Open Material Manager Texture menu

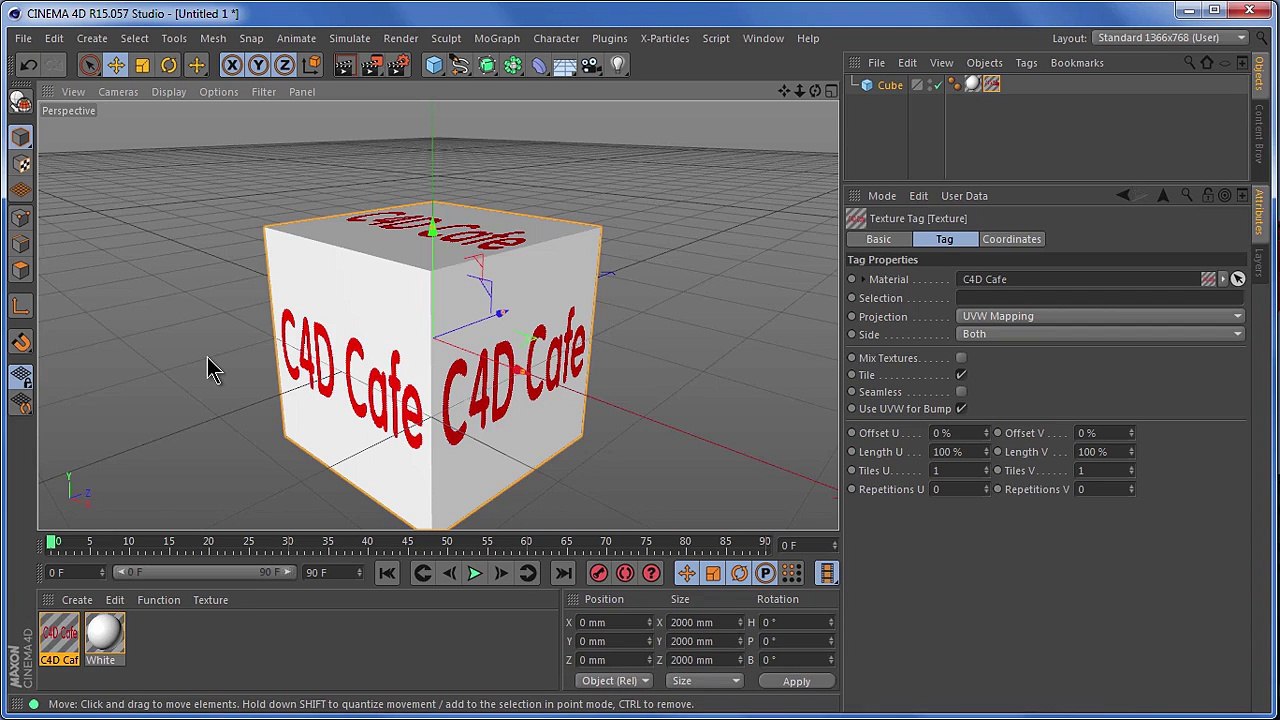[211, 600]
